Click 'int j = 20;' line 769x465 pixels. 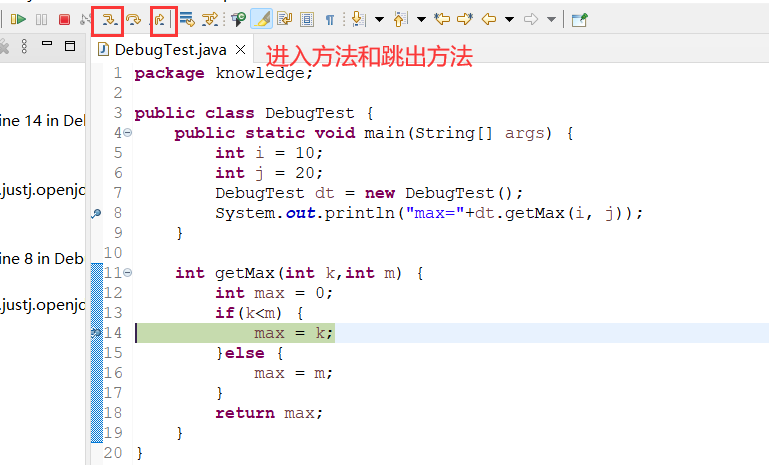[x=269, y=173]
